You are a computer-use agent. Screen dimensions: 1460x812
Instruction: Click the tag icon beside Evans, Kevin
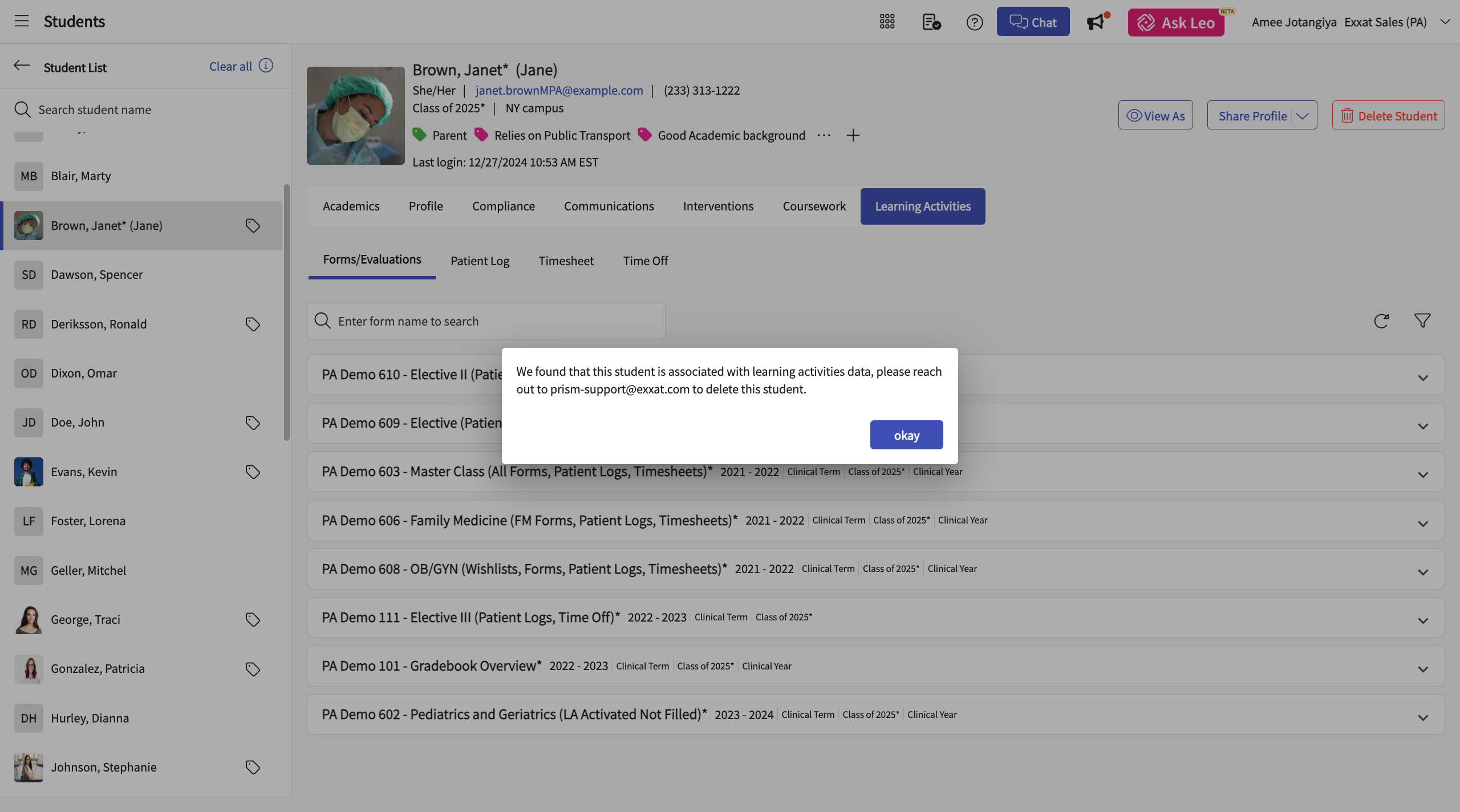tap(253, 472)
